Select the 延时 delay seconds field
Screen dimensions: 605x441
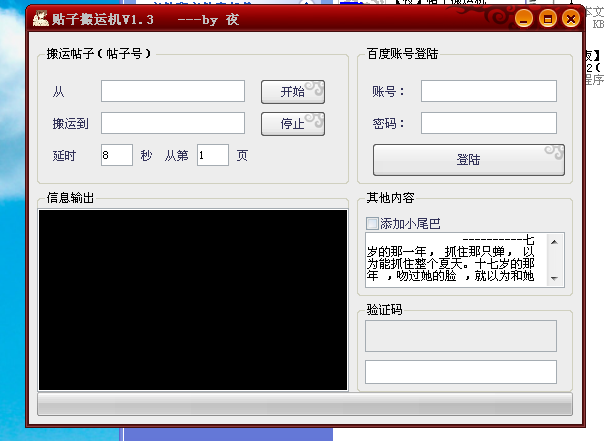[x=116, y=155]
